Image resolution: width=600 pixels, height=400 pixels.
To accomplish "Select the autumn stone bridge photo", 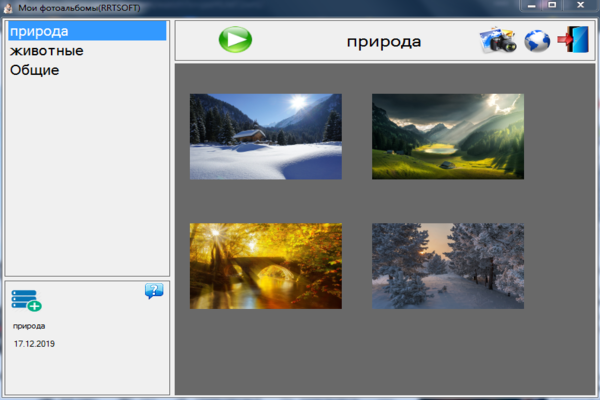I will (265, 265).
